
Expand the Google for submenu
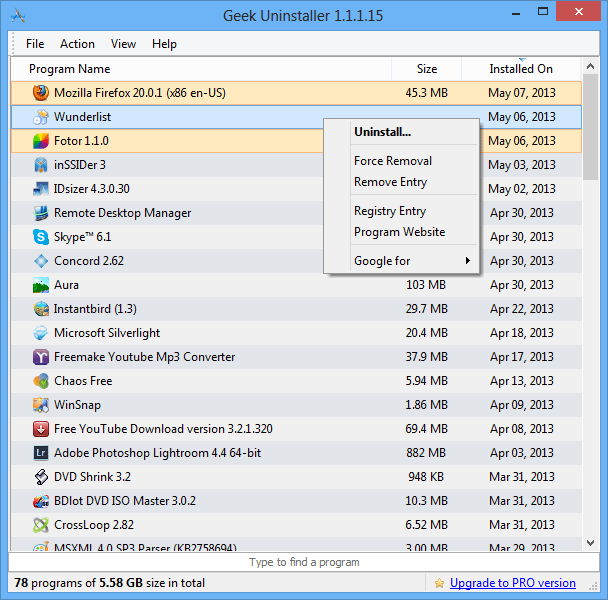[x=401, y=261]
